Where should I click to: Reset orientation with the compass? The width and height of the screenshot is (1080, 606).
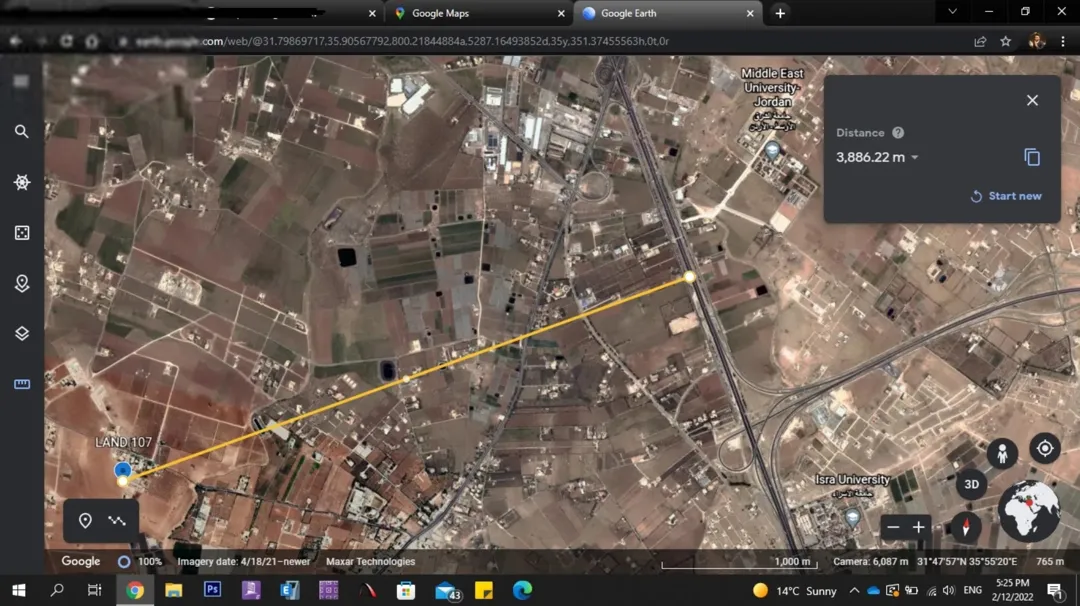click(966, 527)
